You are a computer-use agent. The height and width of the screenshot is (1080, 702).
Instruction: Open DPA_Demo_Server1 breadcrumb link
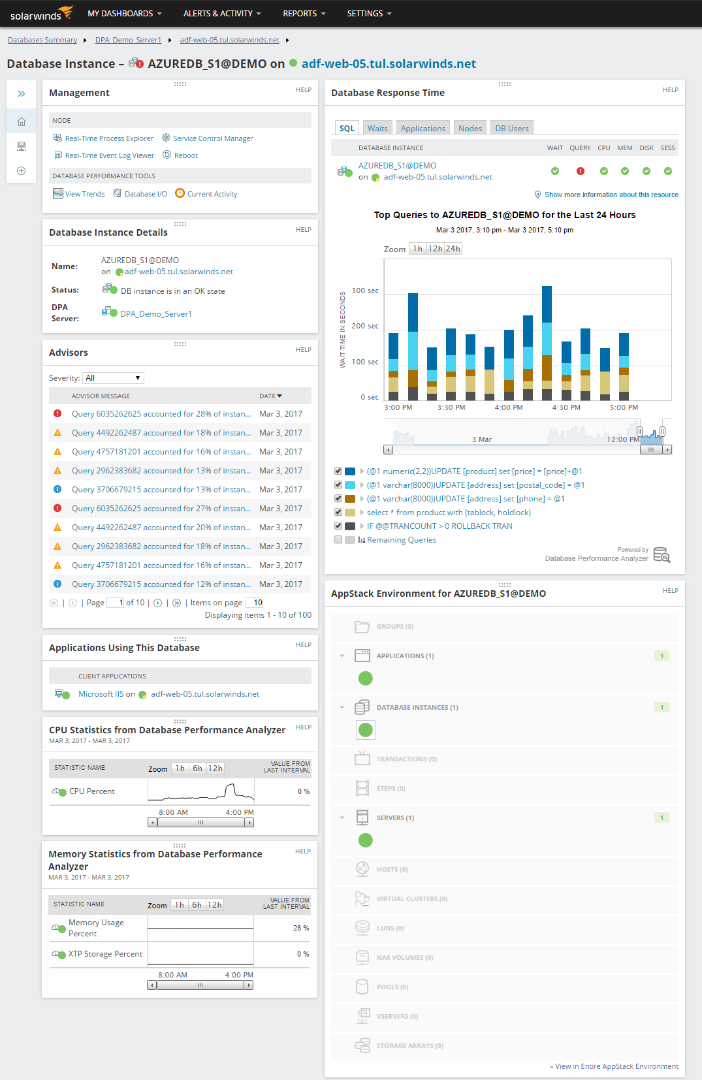(128, 40)
